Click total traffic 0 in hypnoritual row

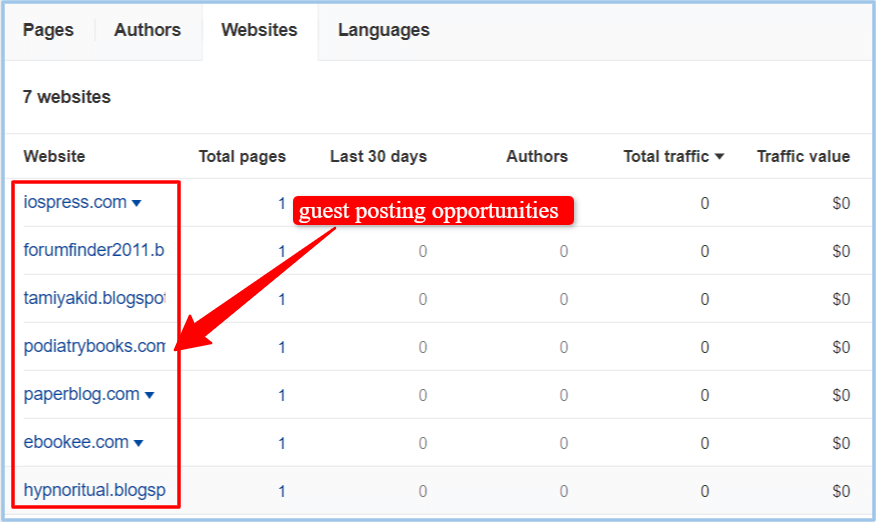(x=705, y=492)
